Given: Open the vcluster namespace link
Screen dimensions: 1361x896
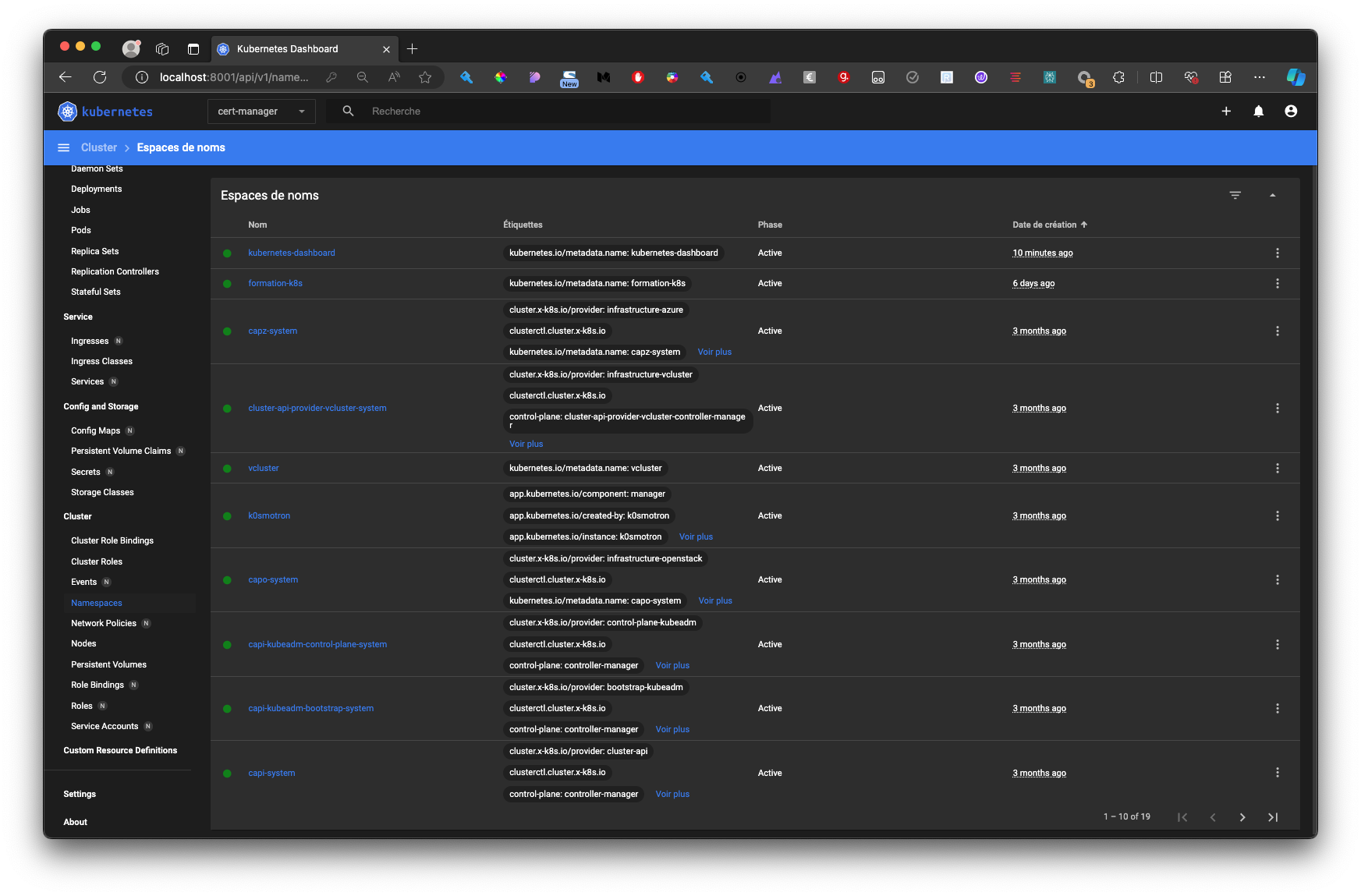Looking at the screenshot, I should coord(264,468).
